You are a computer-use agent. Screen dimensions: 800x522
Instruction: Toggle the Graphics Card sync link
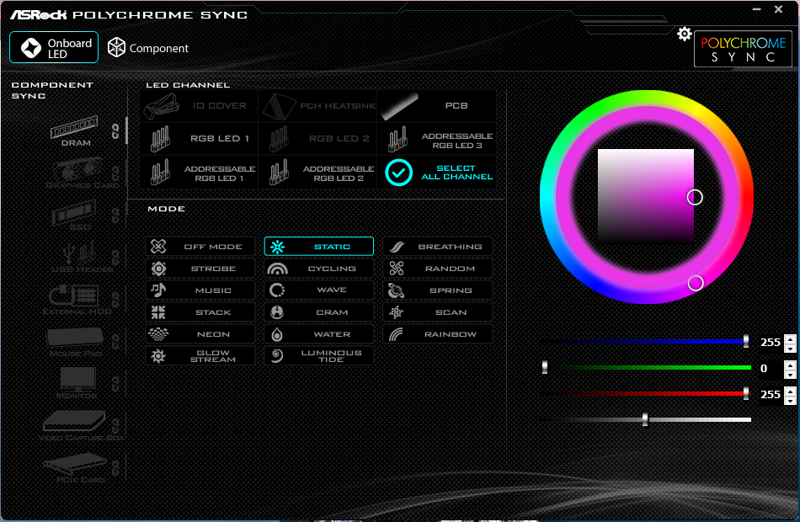click(x=116, y=173)
